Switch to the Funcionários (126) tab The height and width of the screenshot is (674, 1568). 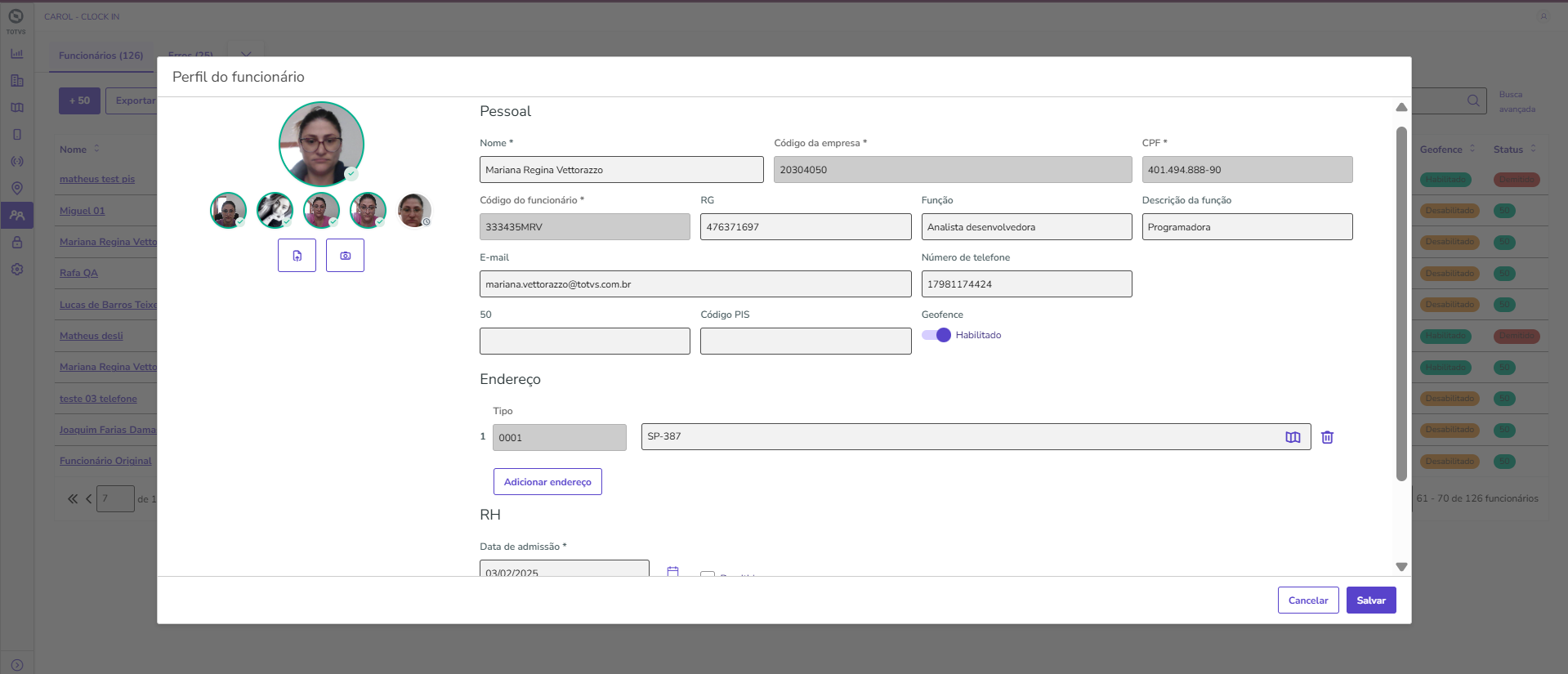coord(101,56)
